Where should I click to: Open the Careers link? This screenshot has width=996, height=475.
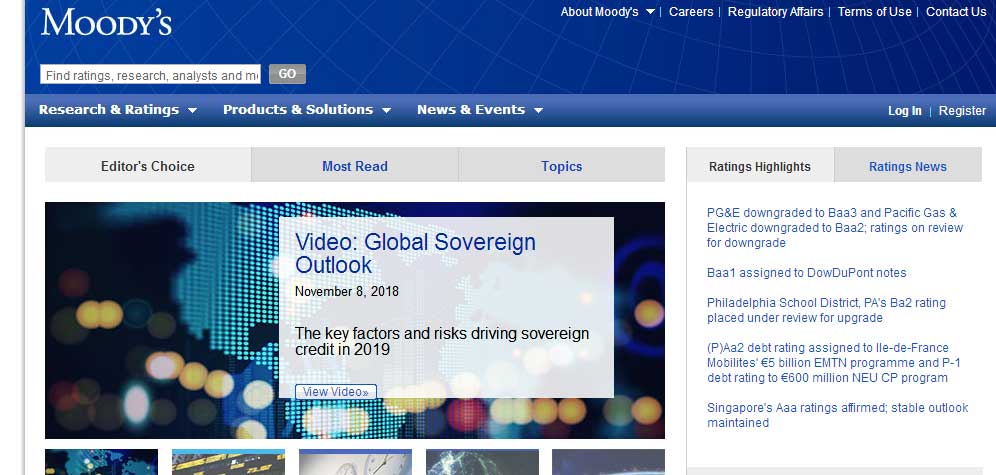[x=691, y=12]
